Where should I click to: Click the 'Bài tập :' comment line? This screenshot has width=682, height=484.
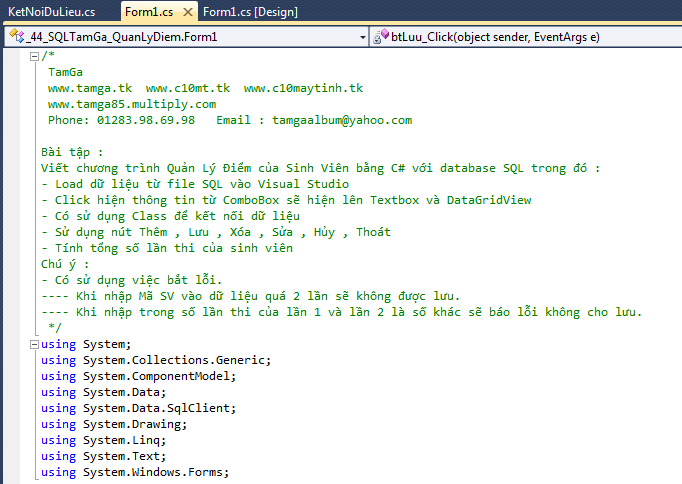click(72, 152)
